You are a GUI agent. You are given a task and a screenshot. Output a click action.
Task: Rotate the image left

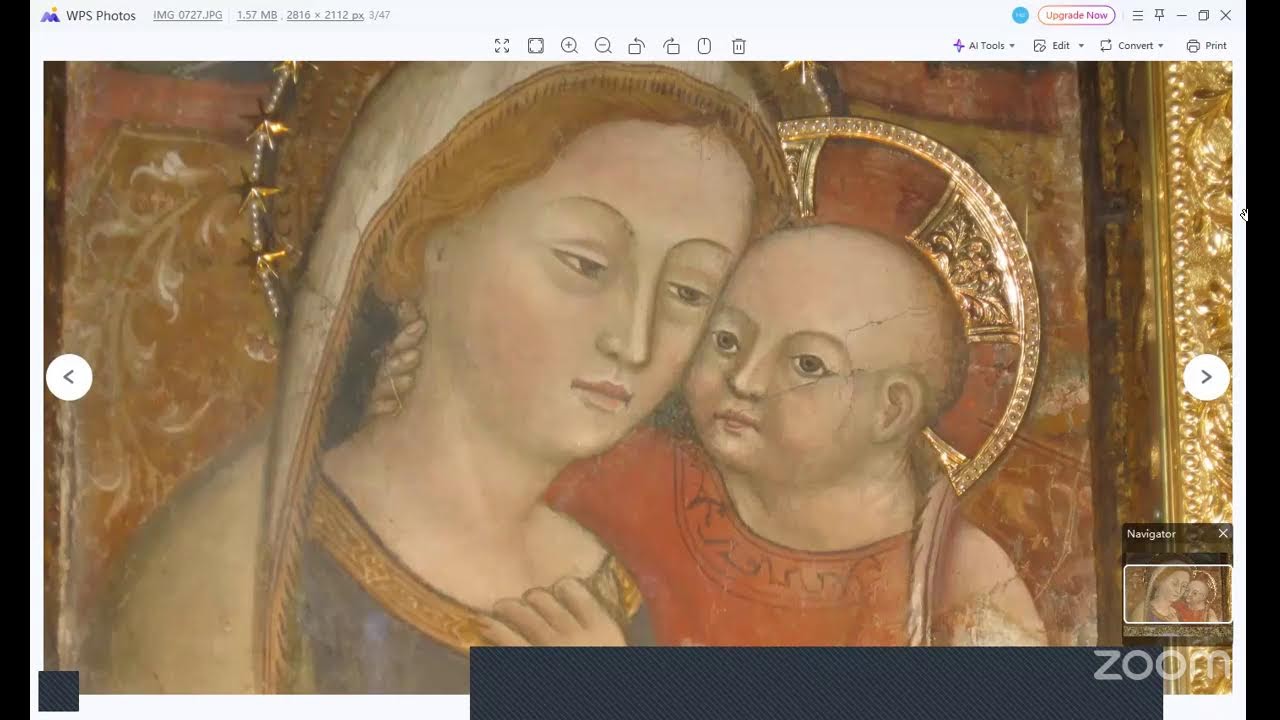tap(636, 46)
